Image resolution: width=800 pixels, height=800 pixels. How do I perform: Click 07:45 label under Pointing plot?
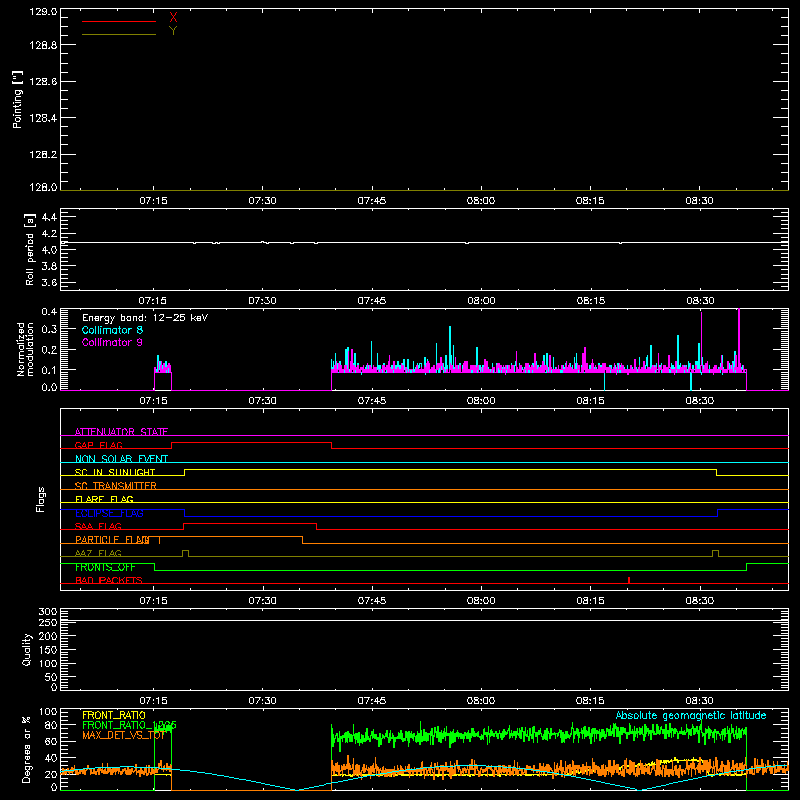[371, 201]
